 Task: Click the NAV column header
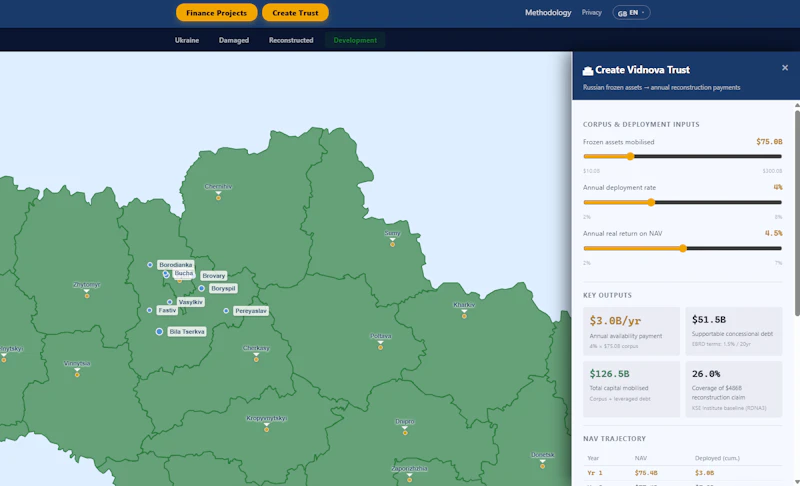coord(641,458)
